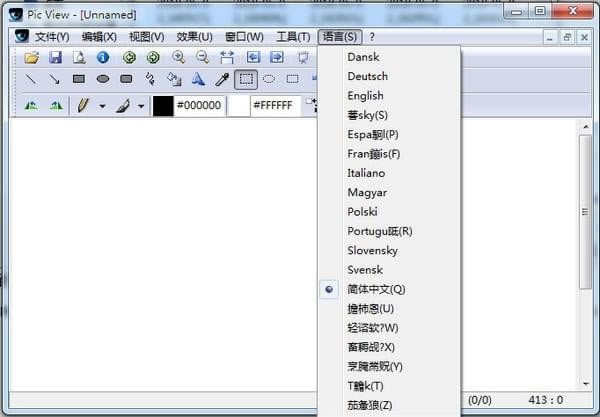
Task: Click the zoom out magnifier
Action: click(203, 58)
